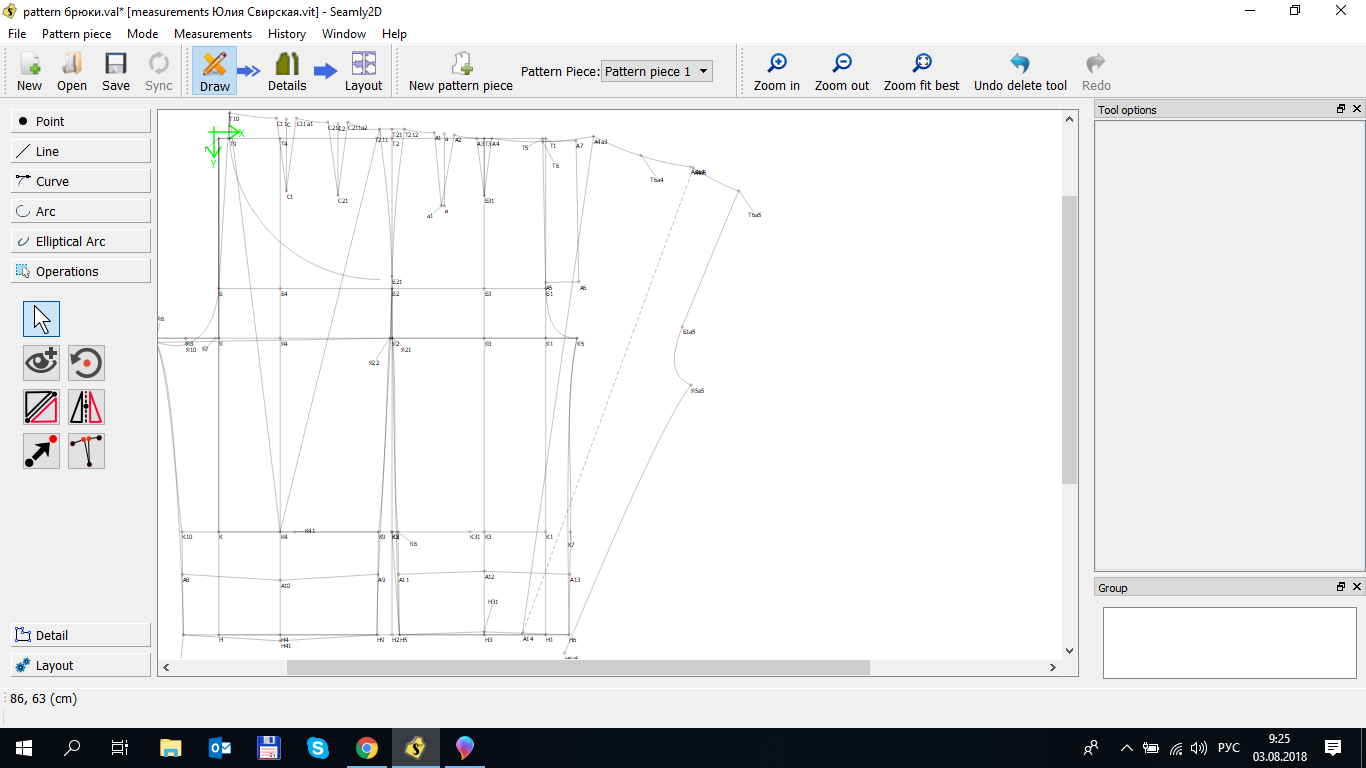Open the Measurements menu
This screenshot has height=768, width=1366.
coord(213,33)
